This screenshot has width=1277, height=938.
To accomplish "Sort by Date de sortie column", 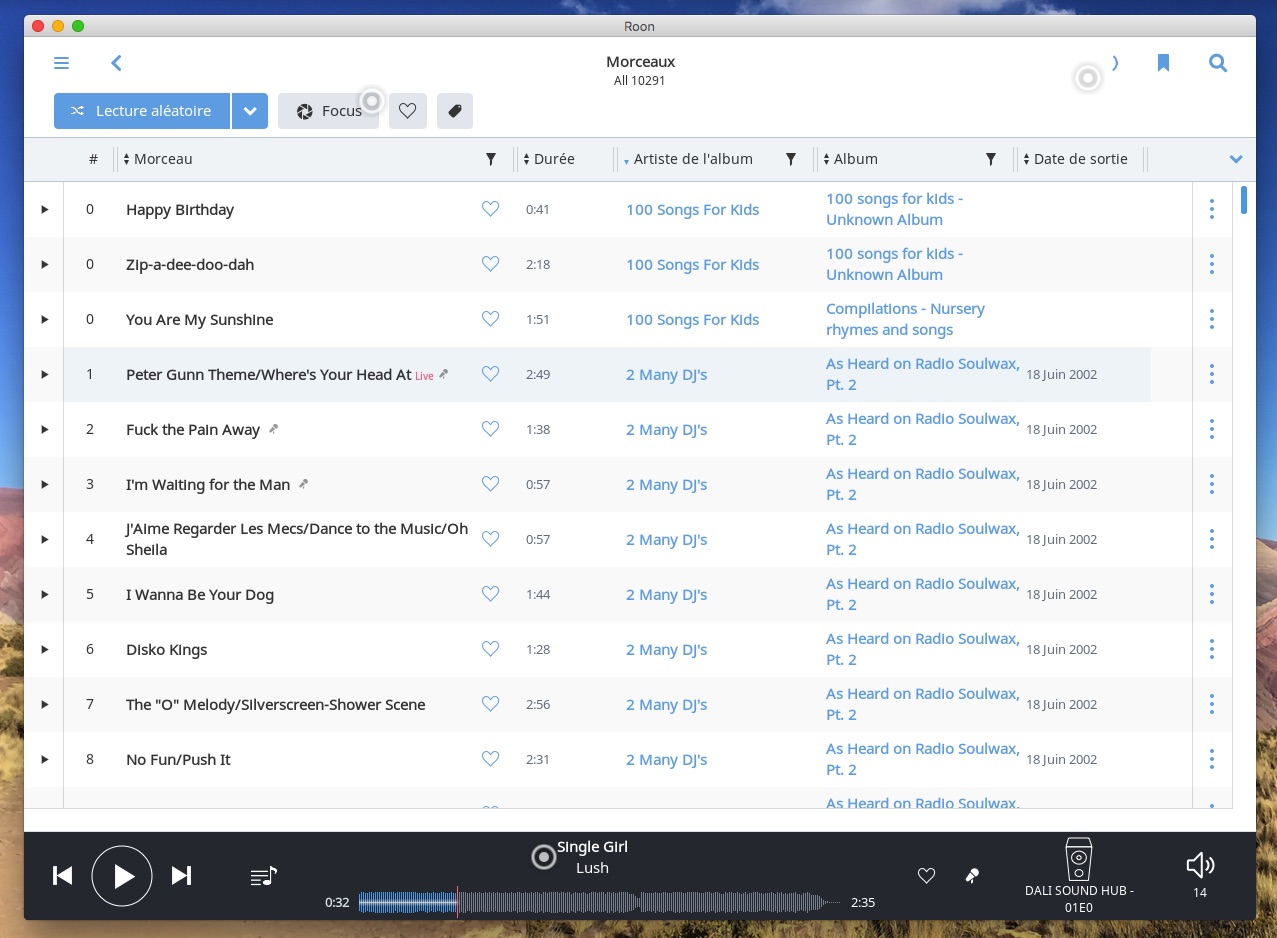I will (x=1075, y=159).
